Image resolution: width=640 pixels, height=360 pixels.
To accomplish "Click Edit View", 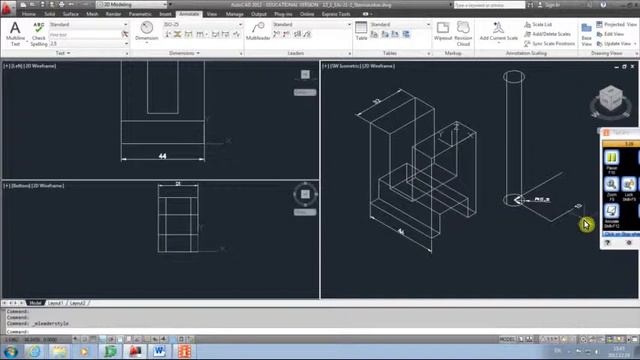I will [610, 34].
